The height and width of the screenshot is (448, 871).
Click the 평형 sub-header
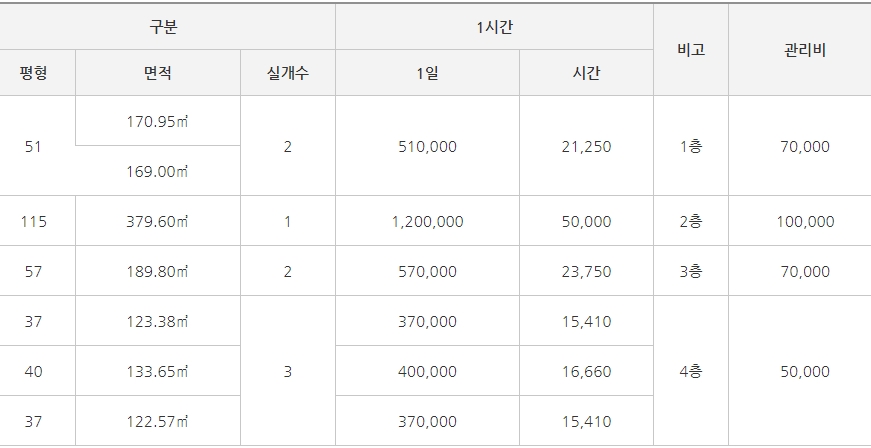click(33, 73)
